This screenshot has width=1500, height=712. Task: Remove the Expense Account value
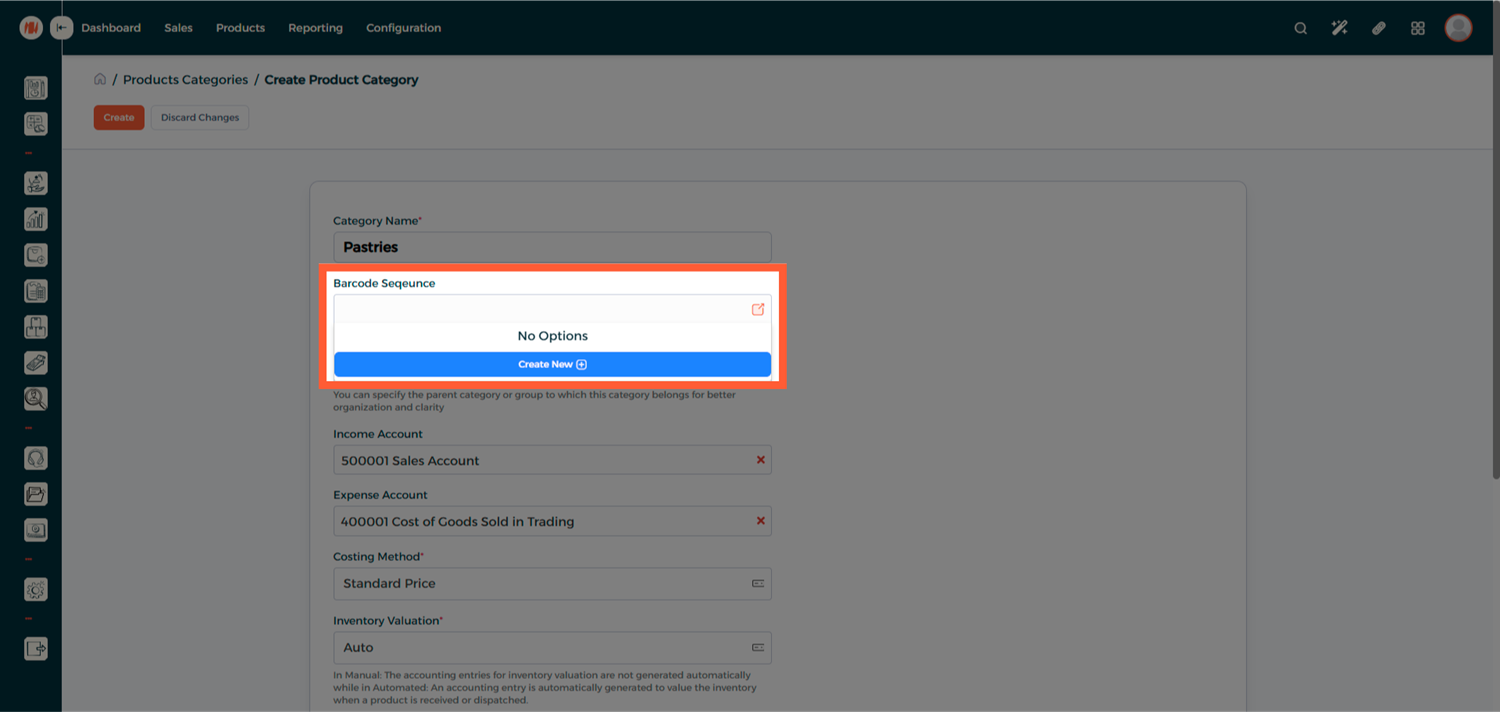tap(760, 521)
